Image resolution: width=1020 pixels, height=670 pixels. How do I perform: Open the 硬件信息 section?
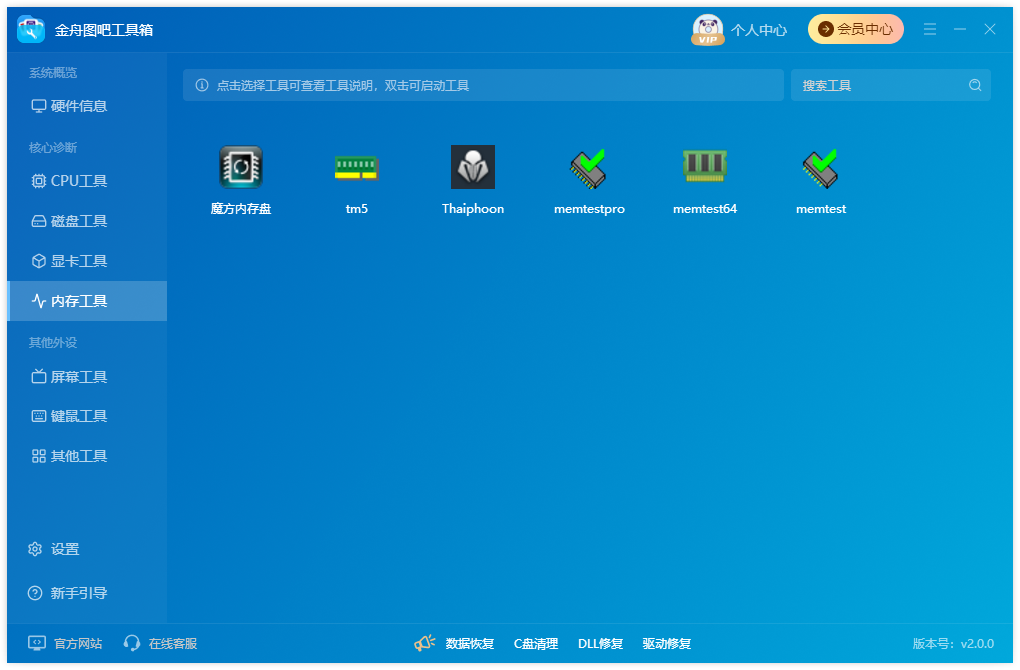(87, 106)
